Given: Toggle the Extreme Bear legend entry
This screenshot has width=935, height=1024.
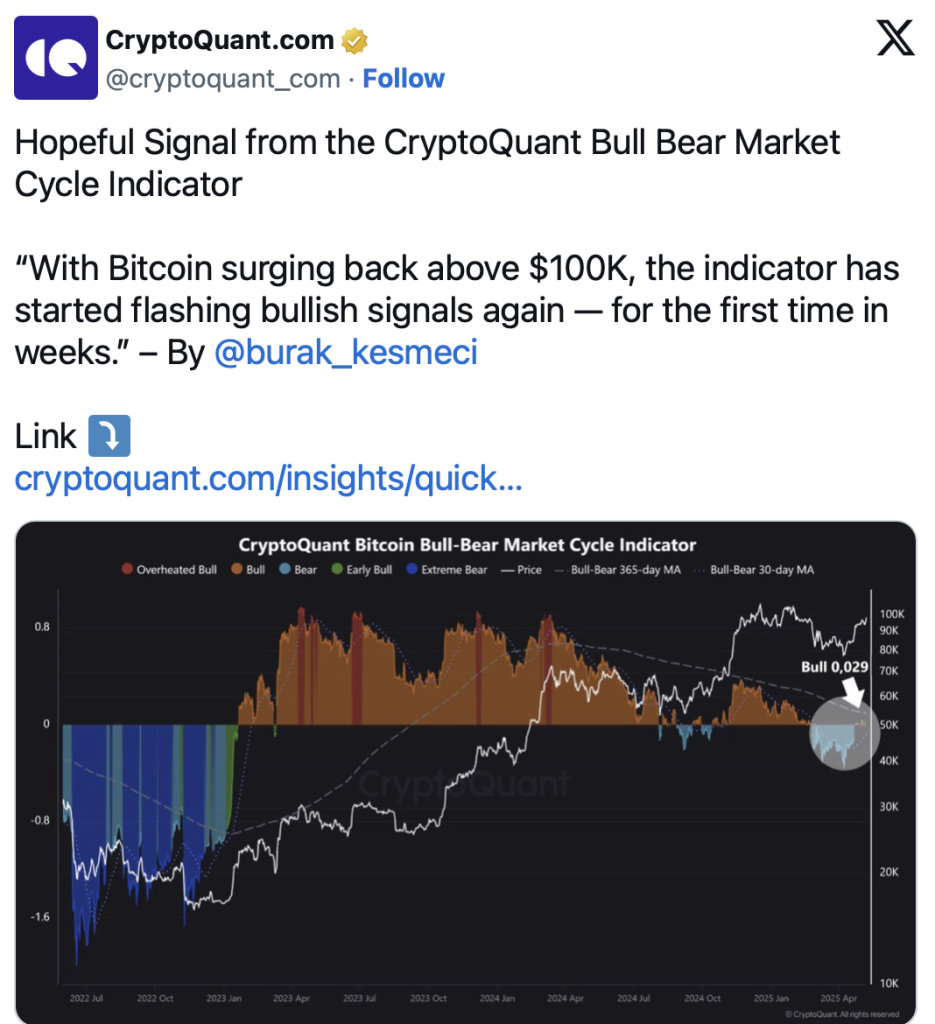Looking at the screenshot, I should [x=447, y=569].
